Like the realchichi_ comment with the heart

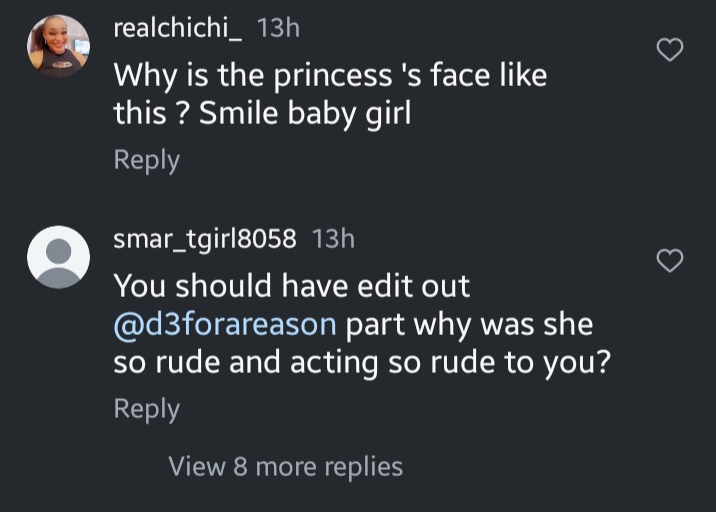[x=669, y=50]
